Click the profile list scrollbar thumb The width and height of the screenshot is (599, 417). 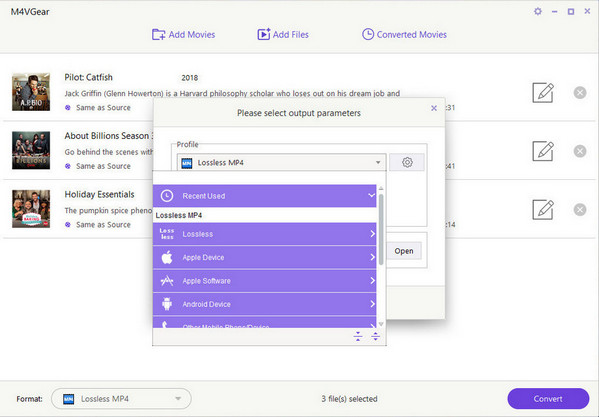point(381,230)
